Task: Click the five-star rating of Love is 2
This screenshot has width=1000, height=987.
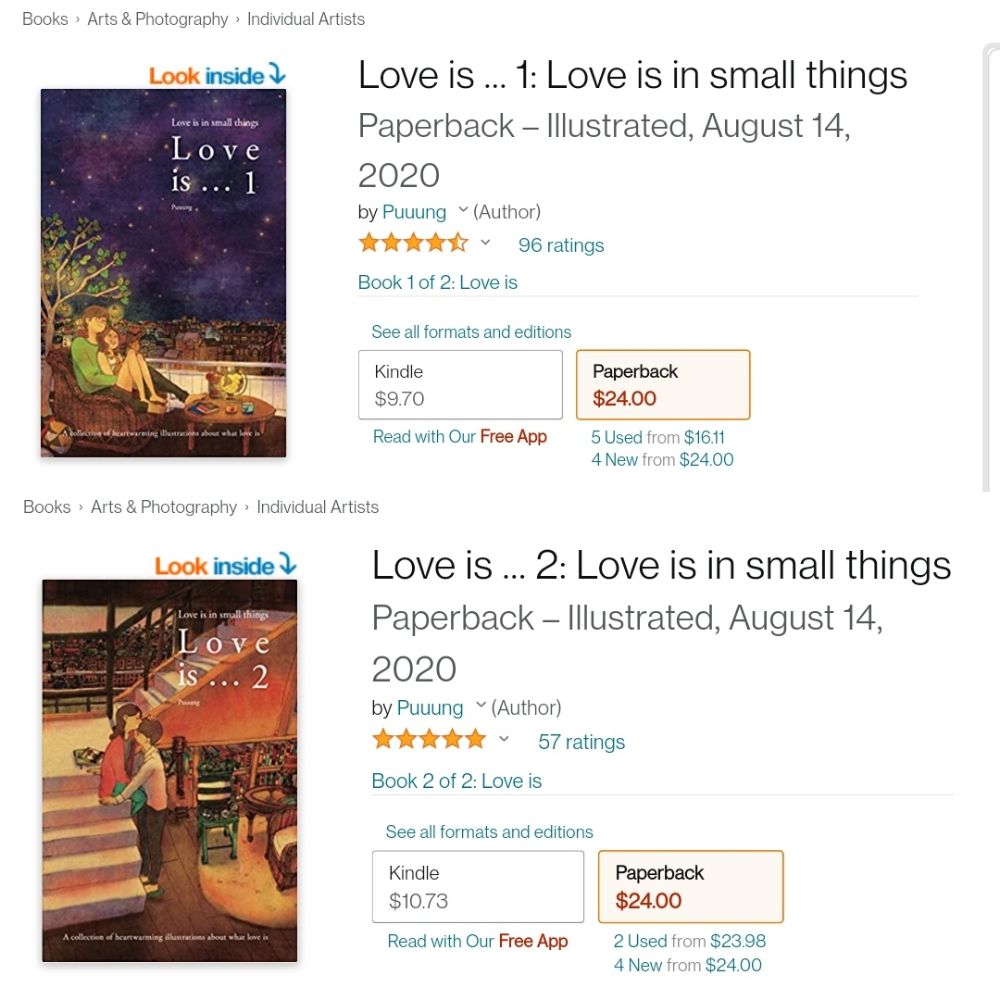Action: tap(428, 740)
